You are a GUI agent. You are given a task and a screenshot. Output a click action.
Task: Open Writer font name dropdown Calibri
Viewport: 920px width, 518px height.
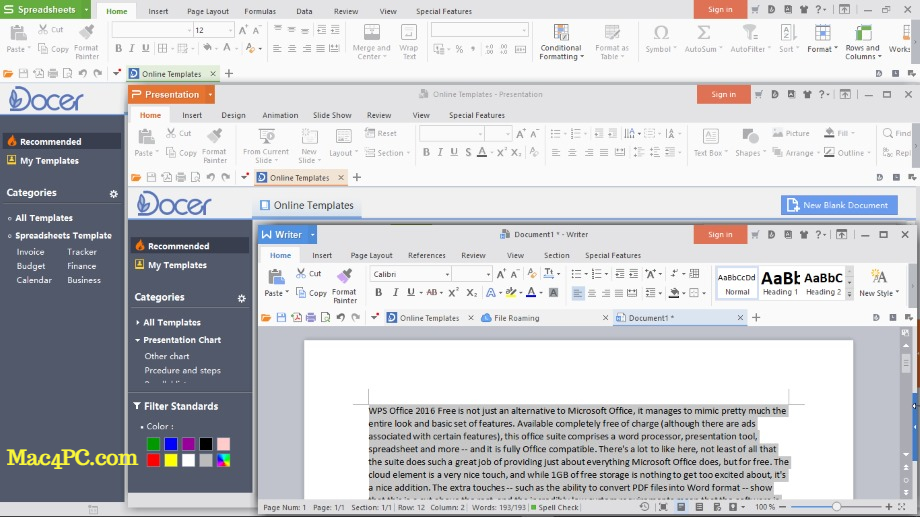pyautogui.click(x=447, y=274)
